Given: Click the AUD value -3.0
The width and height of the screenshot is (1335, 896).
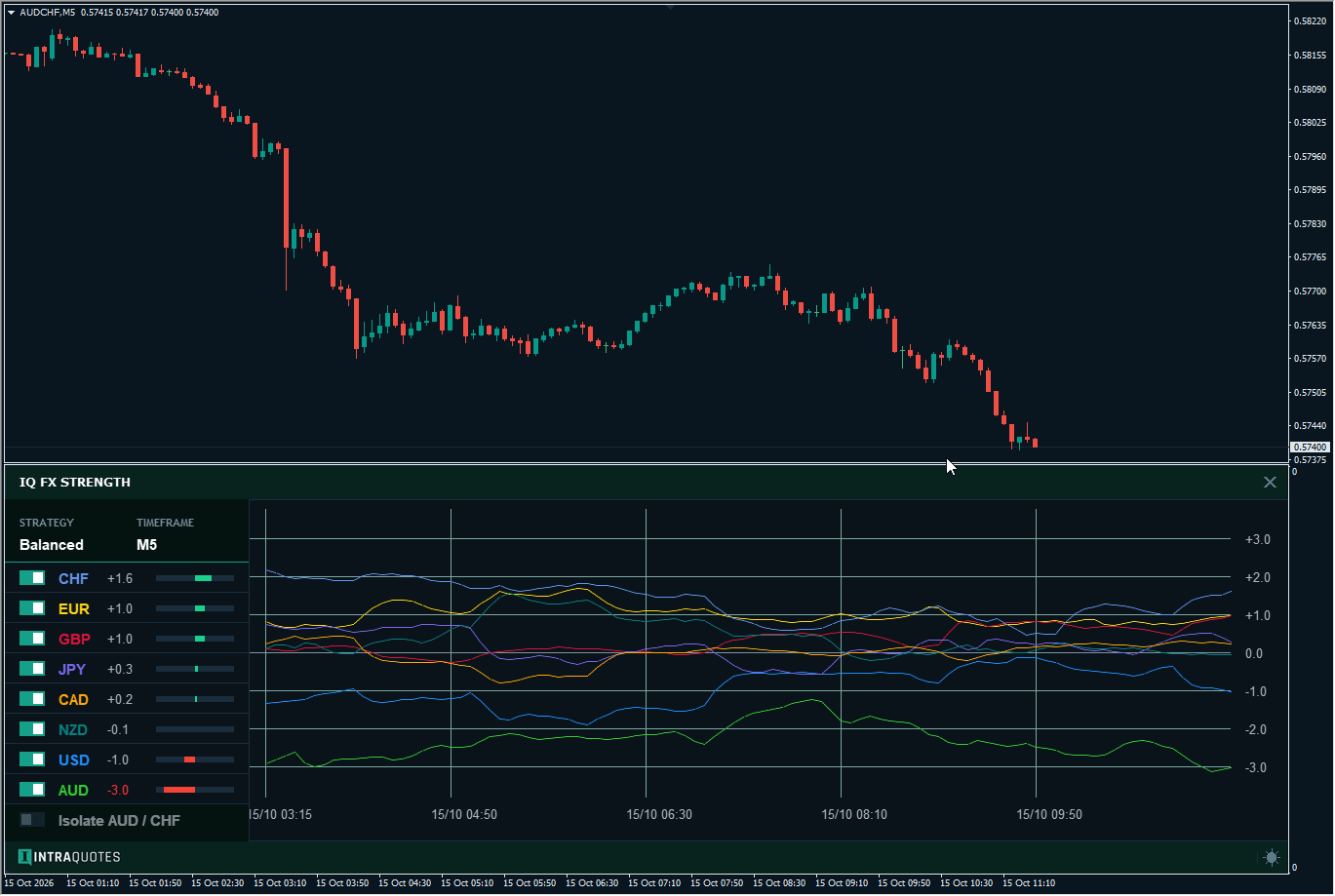Looking at the screenshot, I should [117, 790].
